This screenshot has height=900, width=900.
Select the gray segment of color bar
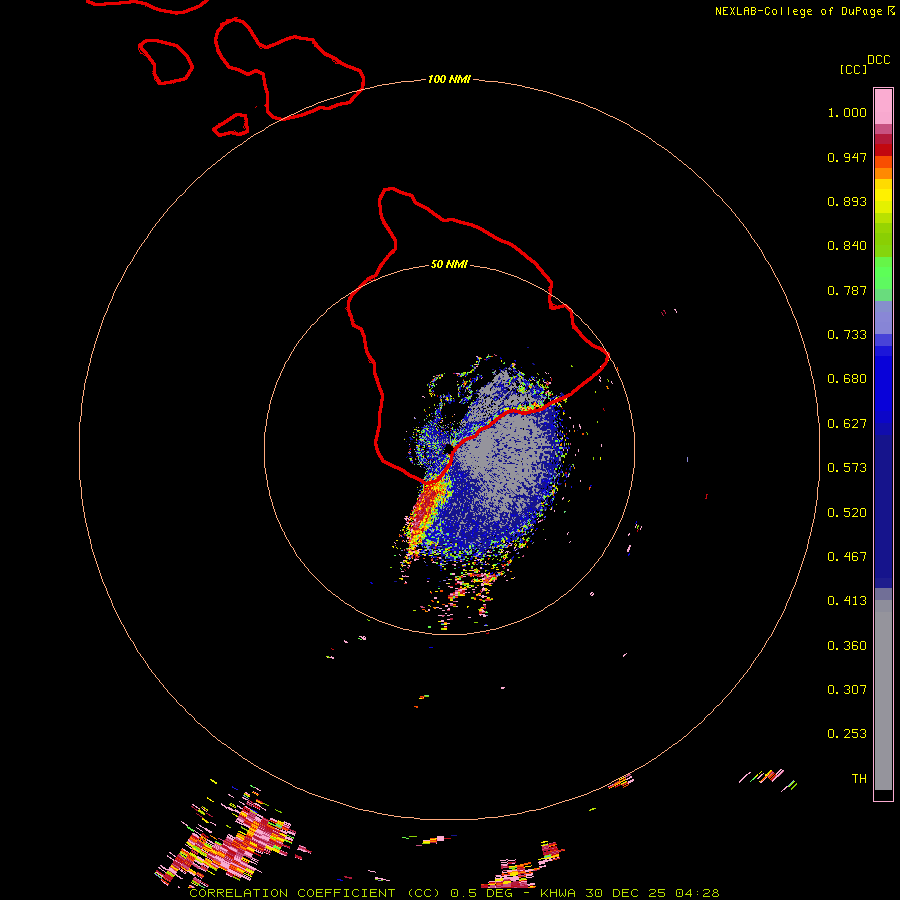(883, 695)
